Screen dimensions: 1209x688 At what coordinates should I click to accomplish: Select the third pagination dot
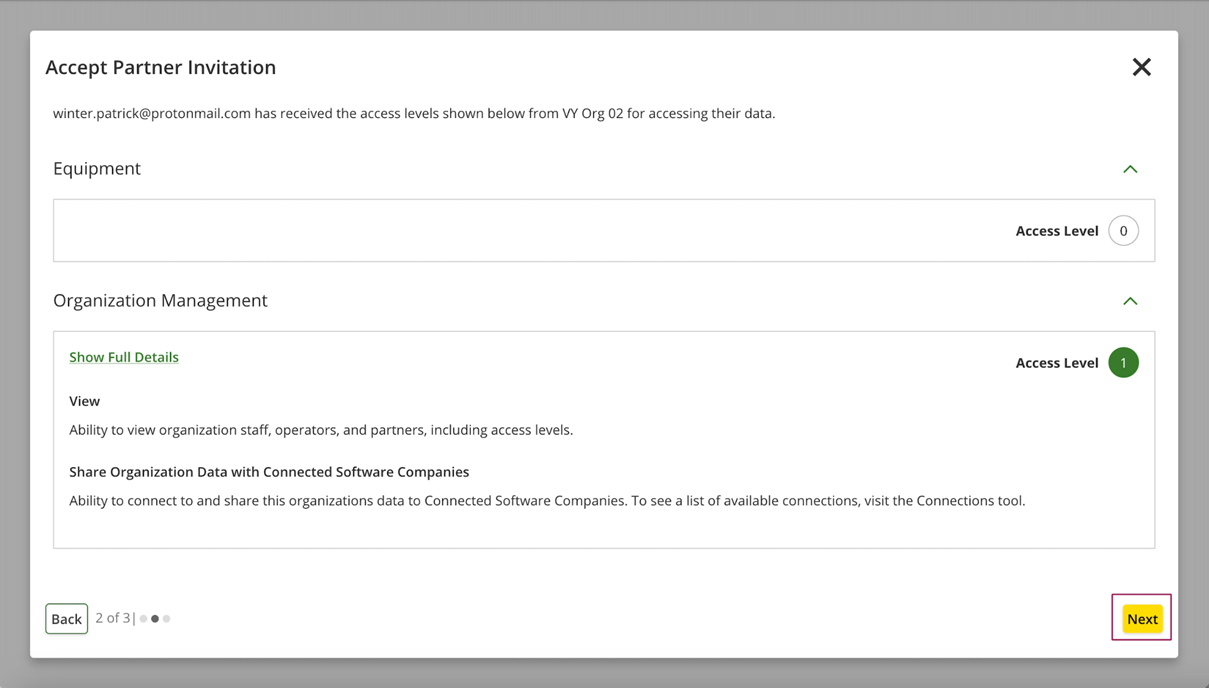[167, 619]
